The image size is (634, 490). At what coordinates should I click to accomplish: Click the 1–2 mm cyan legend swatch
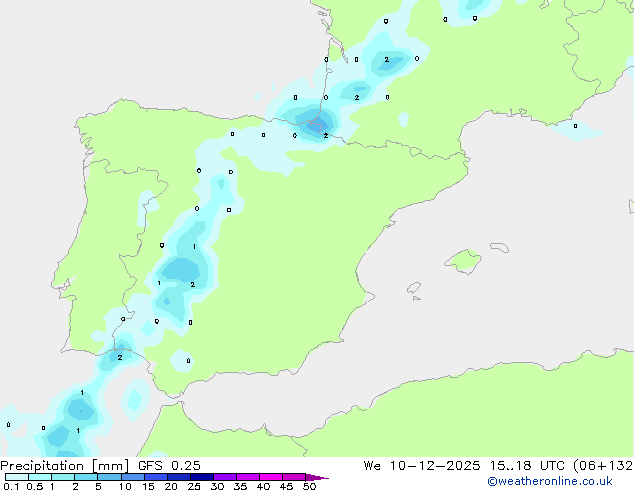click(63, 477)
